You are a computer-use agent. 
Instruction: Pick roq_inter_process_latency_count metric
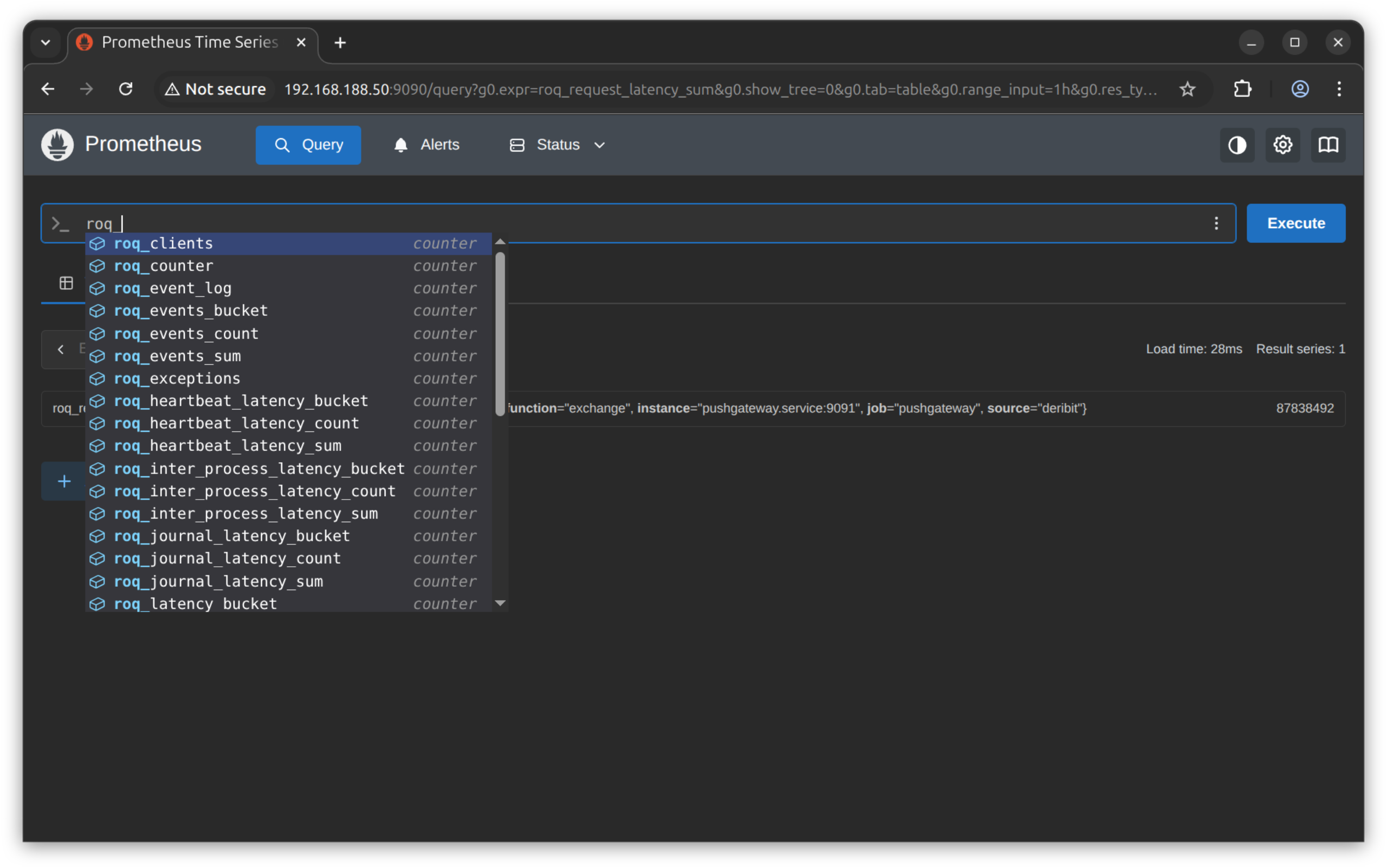point(288,491)
